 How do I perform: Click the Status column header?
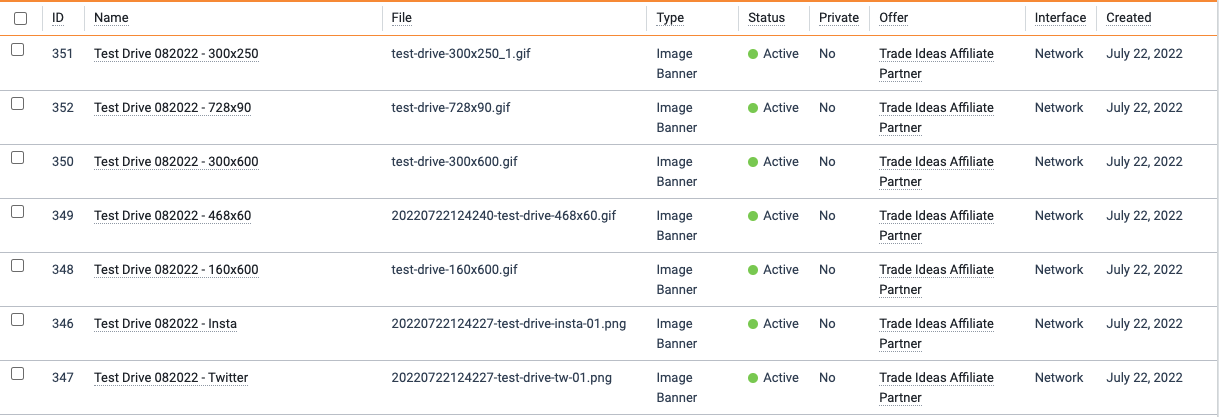point(766,18)
